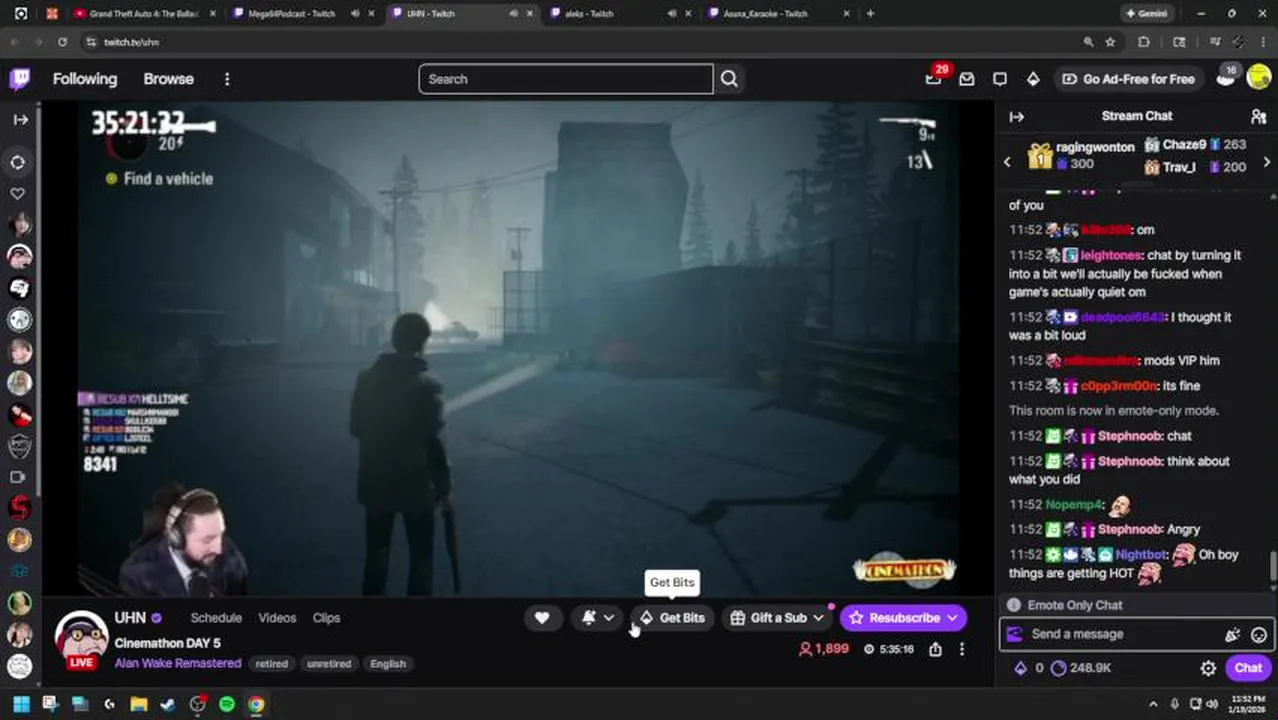Image resolution: width=1278 pixels, height=720 pixels.
Task: Send message with Chat button
Action: tap(1248, 668)
